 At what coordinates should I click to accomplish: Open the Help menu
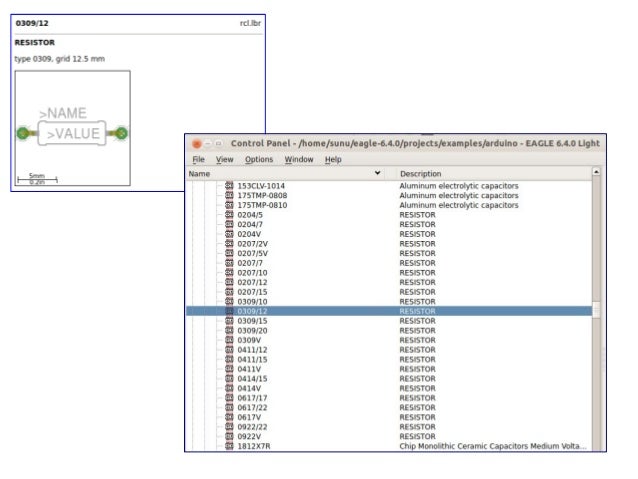tap(333, 160)
